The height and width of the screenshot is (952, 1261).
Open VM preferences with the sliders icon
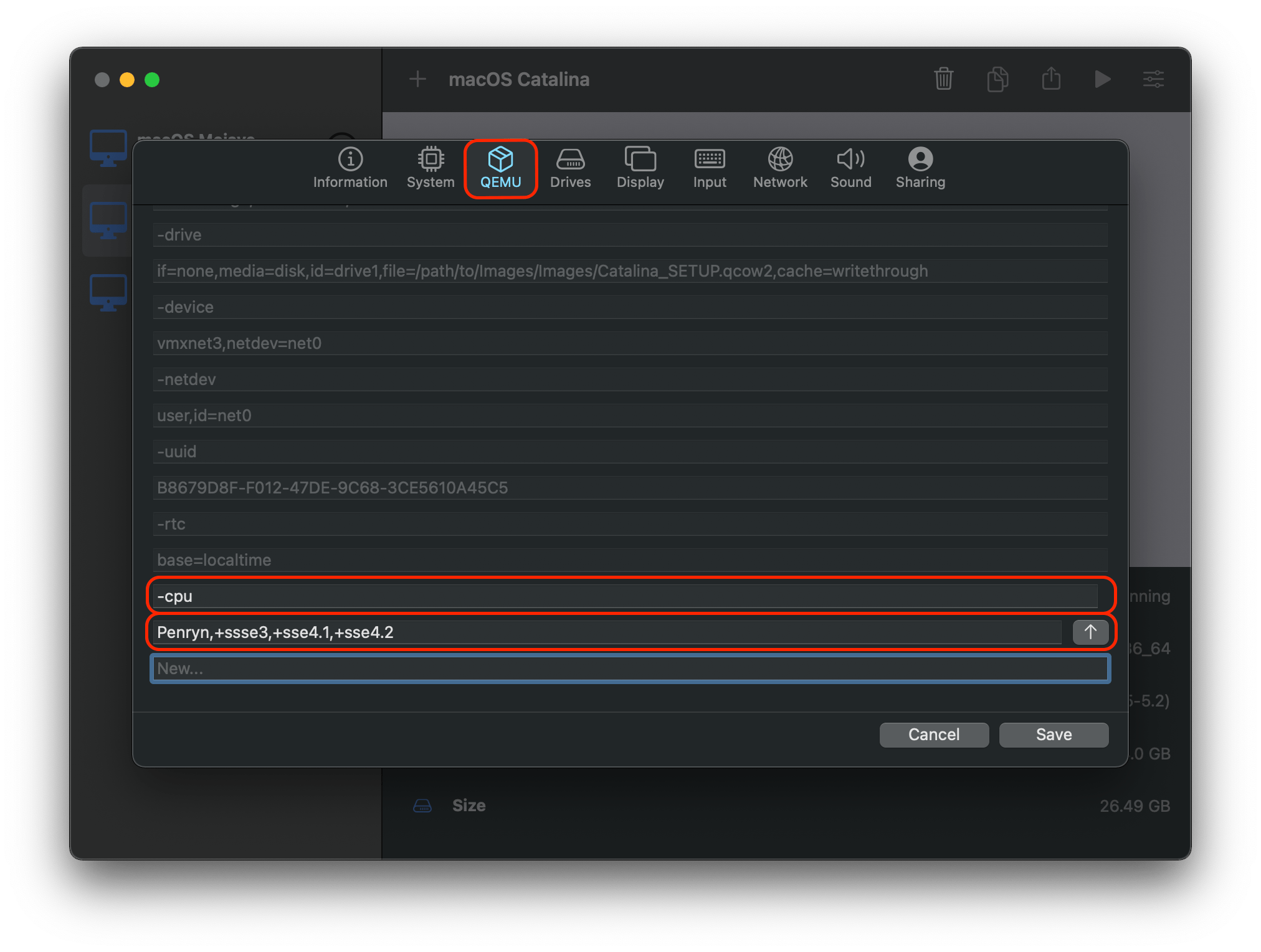(x=1153, y=79)
